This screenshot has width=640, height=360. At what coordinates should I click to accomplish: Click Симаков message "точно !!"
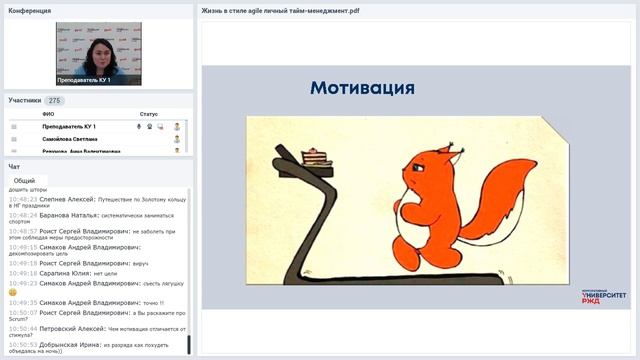coord(87,303)
